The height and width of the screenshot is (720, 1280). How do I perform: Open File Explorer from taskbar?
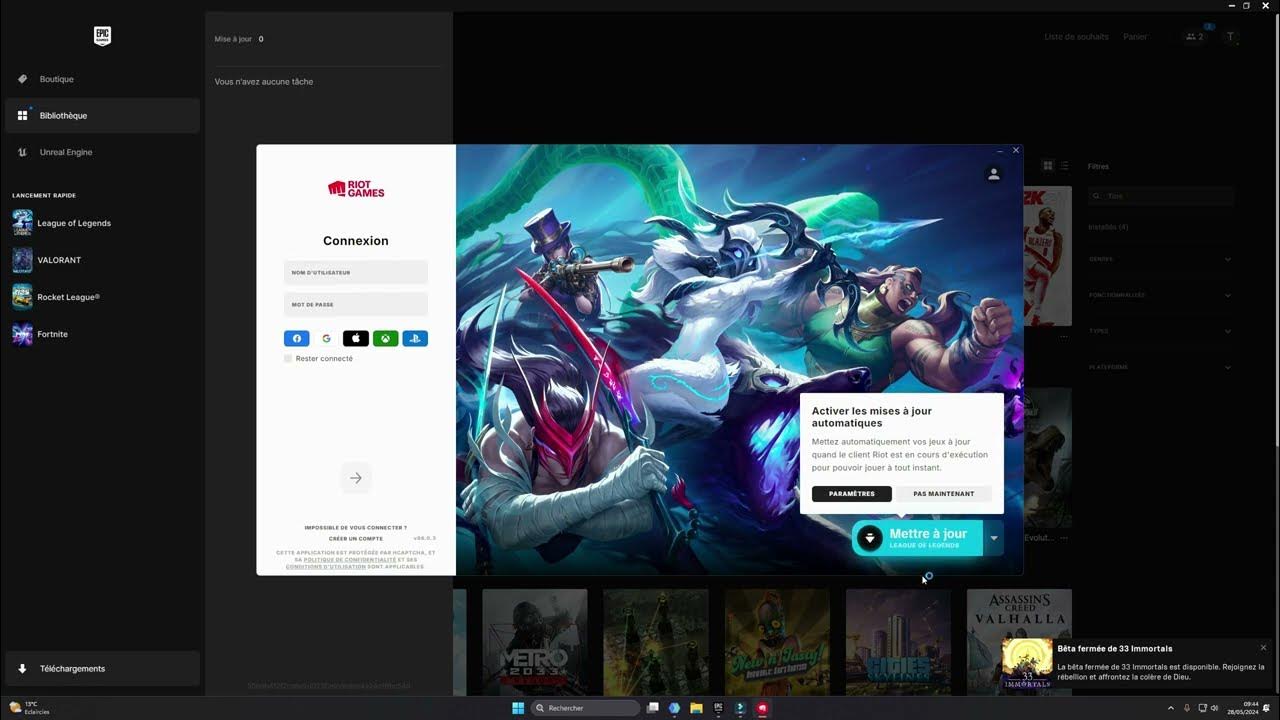[696, 708]
